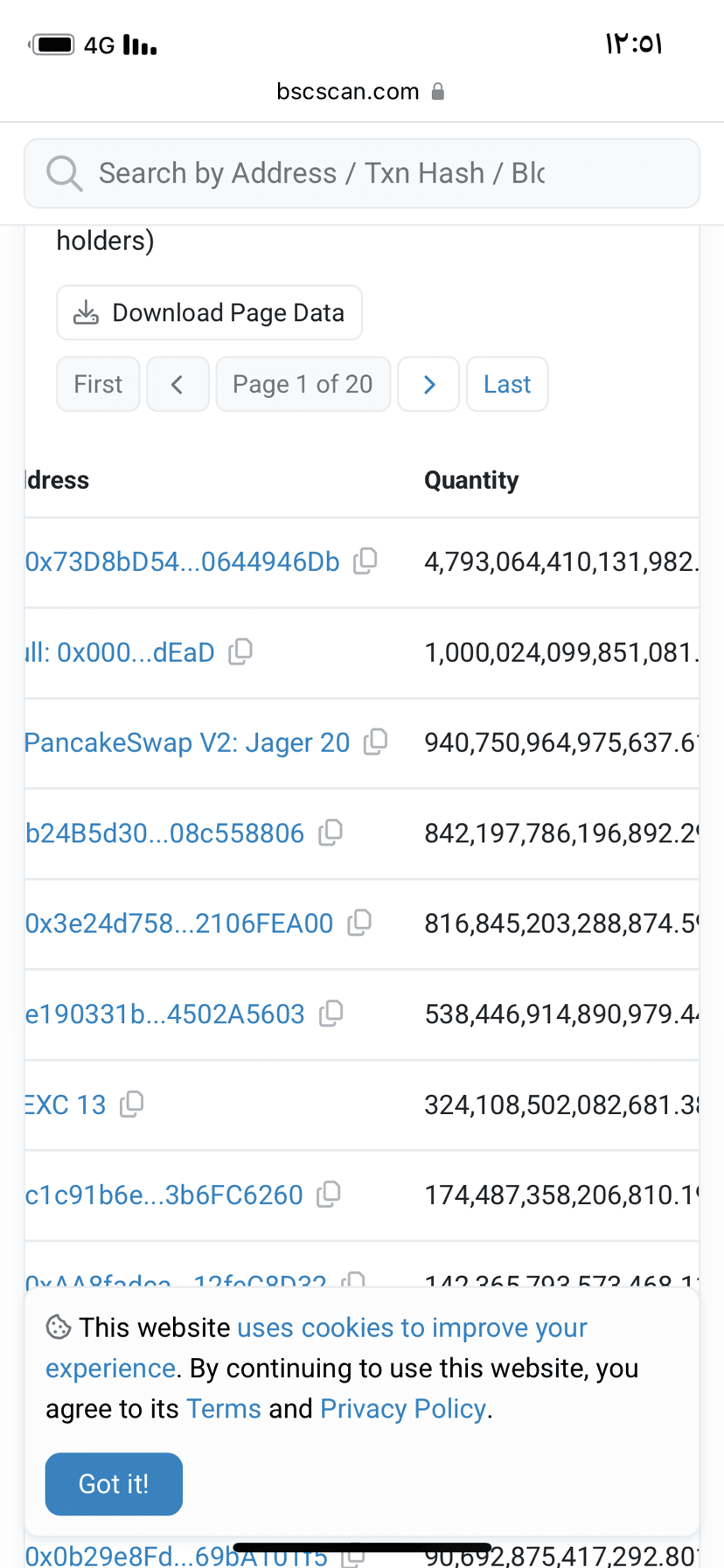Jump to Last page

[507, 384]
